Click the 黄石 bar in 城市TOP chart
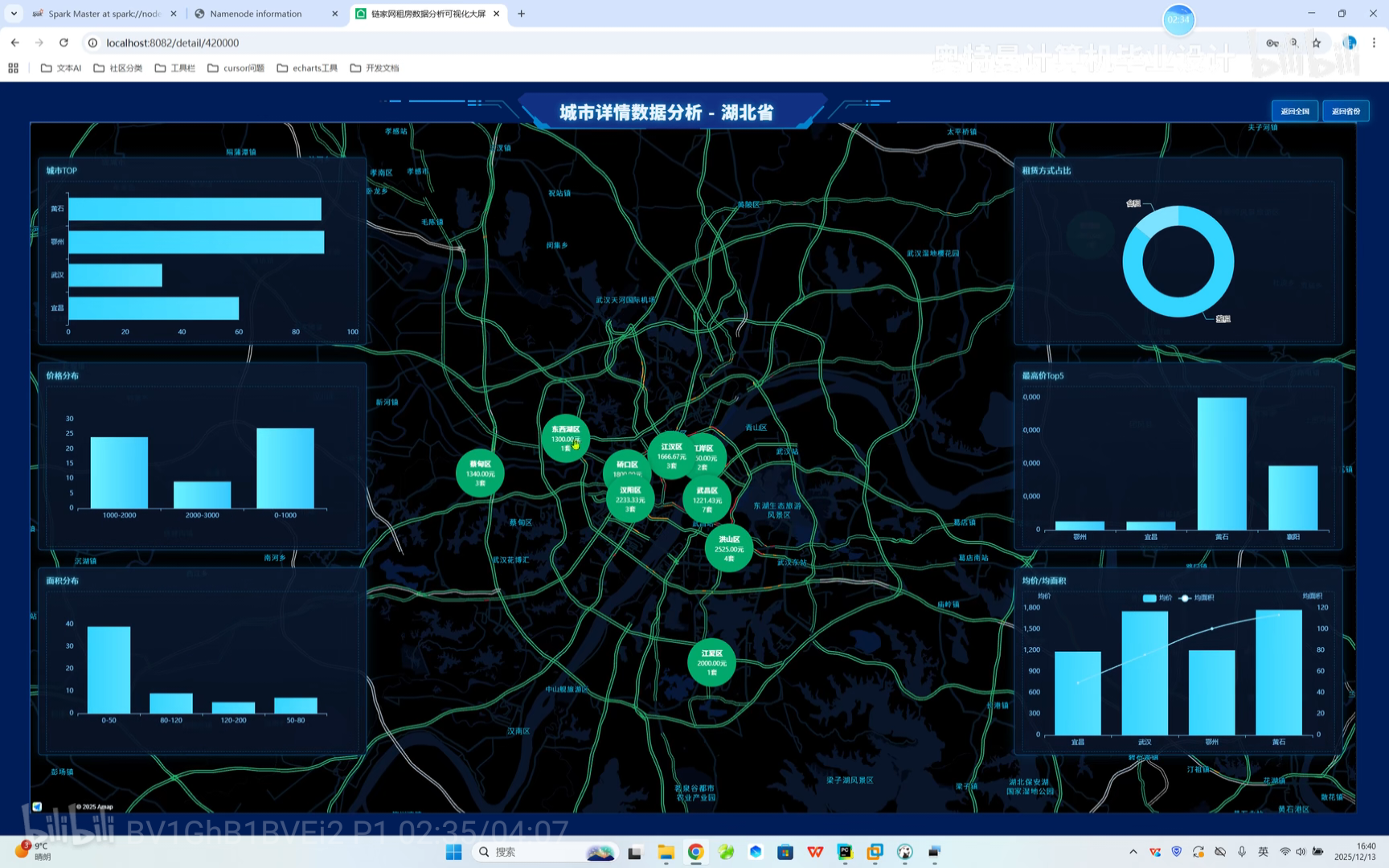The image size is (1389, 868). coord(195,209)
